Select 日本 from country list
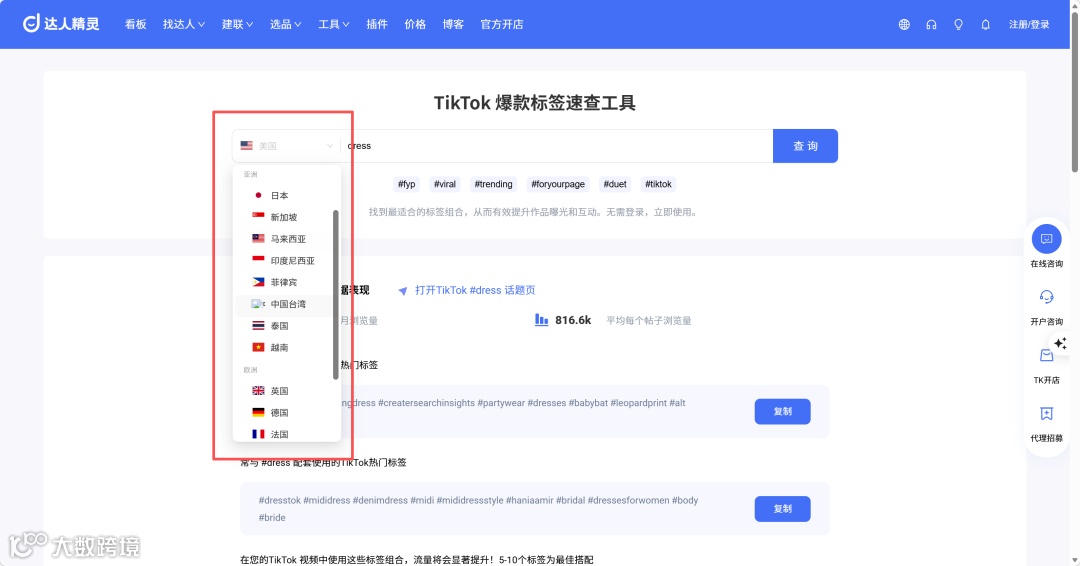Viewport: 1080px width, 566px height. [288, 196]
